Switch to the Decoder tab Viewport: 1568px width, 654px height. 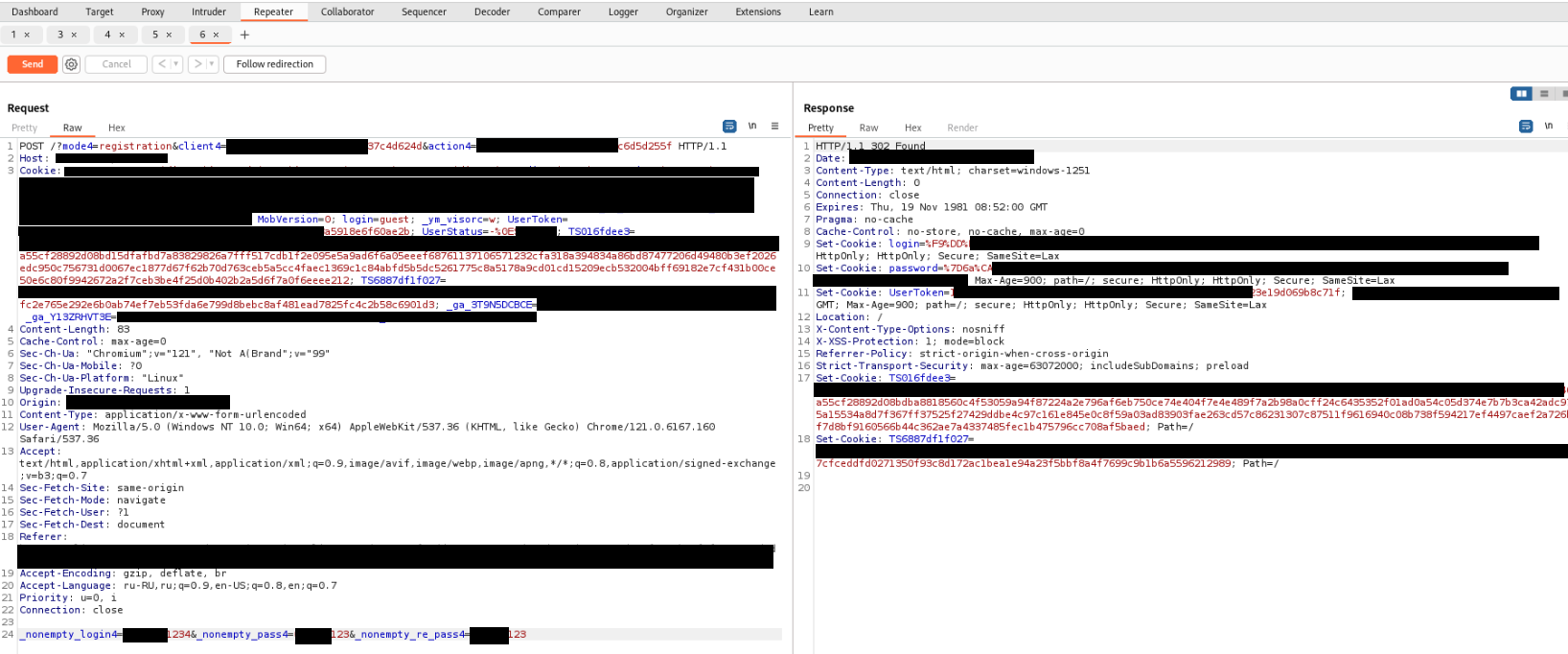[492, 12]
